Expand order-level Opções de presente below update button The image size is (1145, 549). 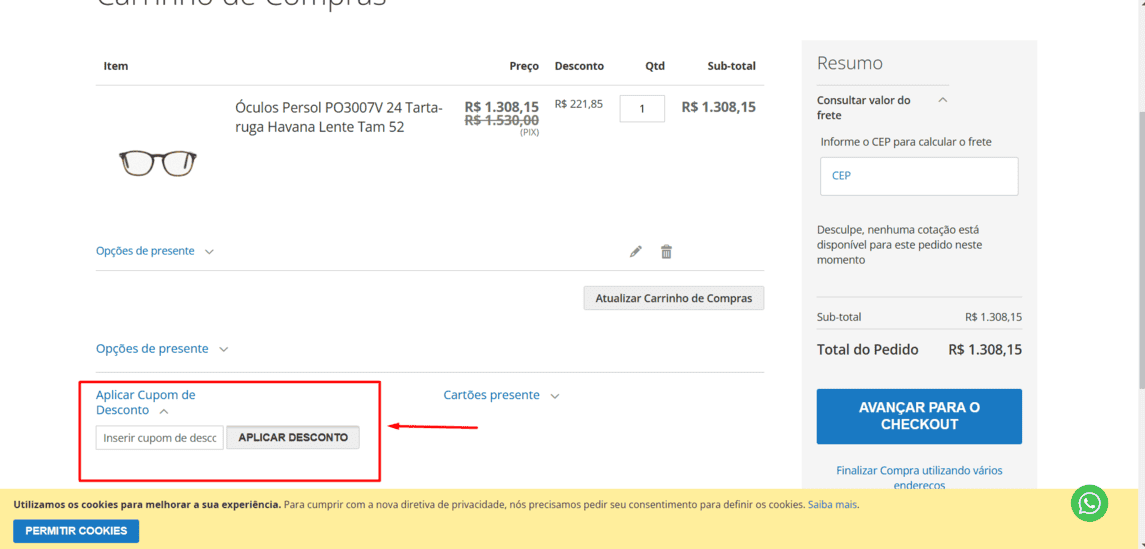[162, 349]
